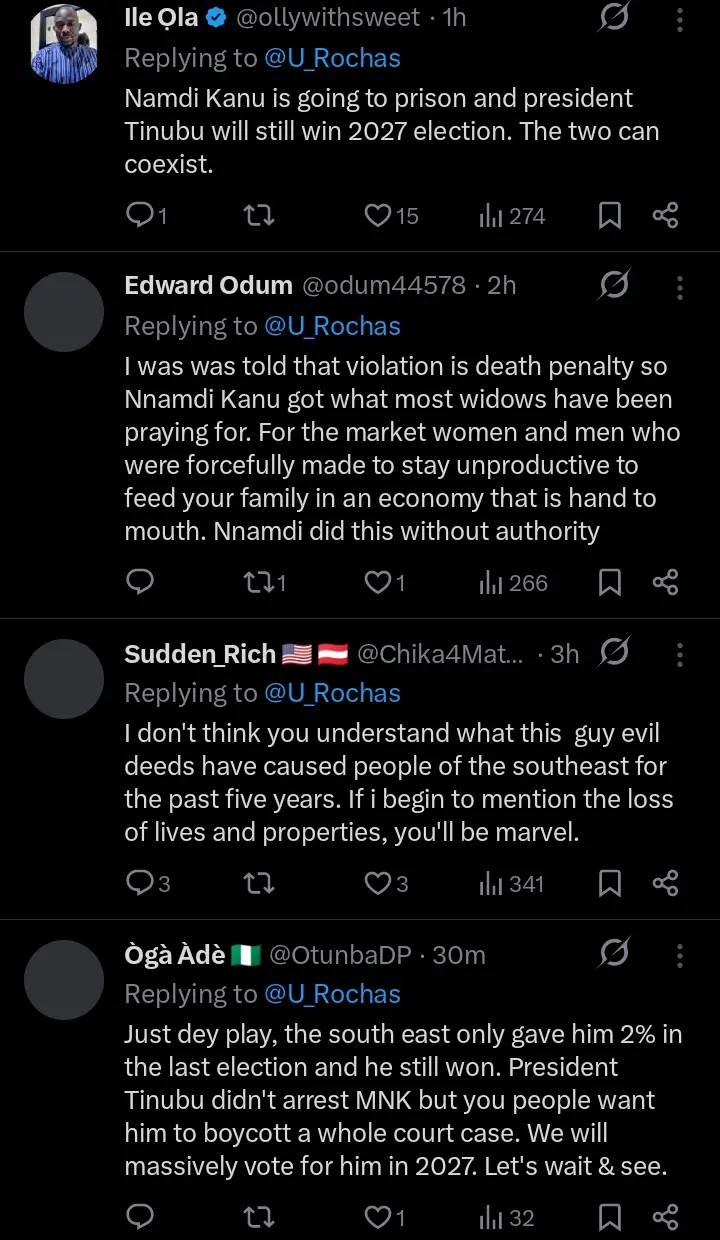Retweet Edward Odum's reply

point(259,582)
